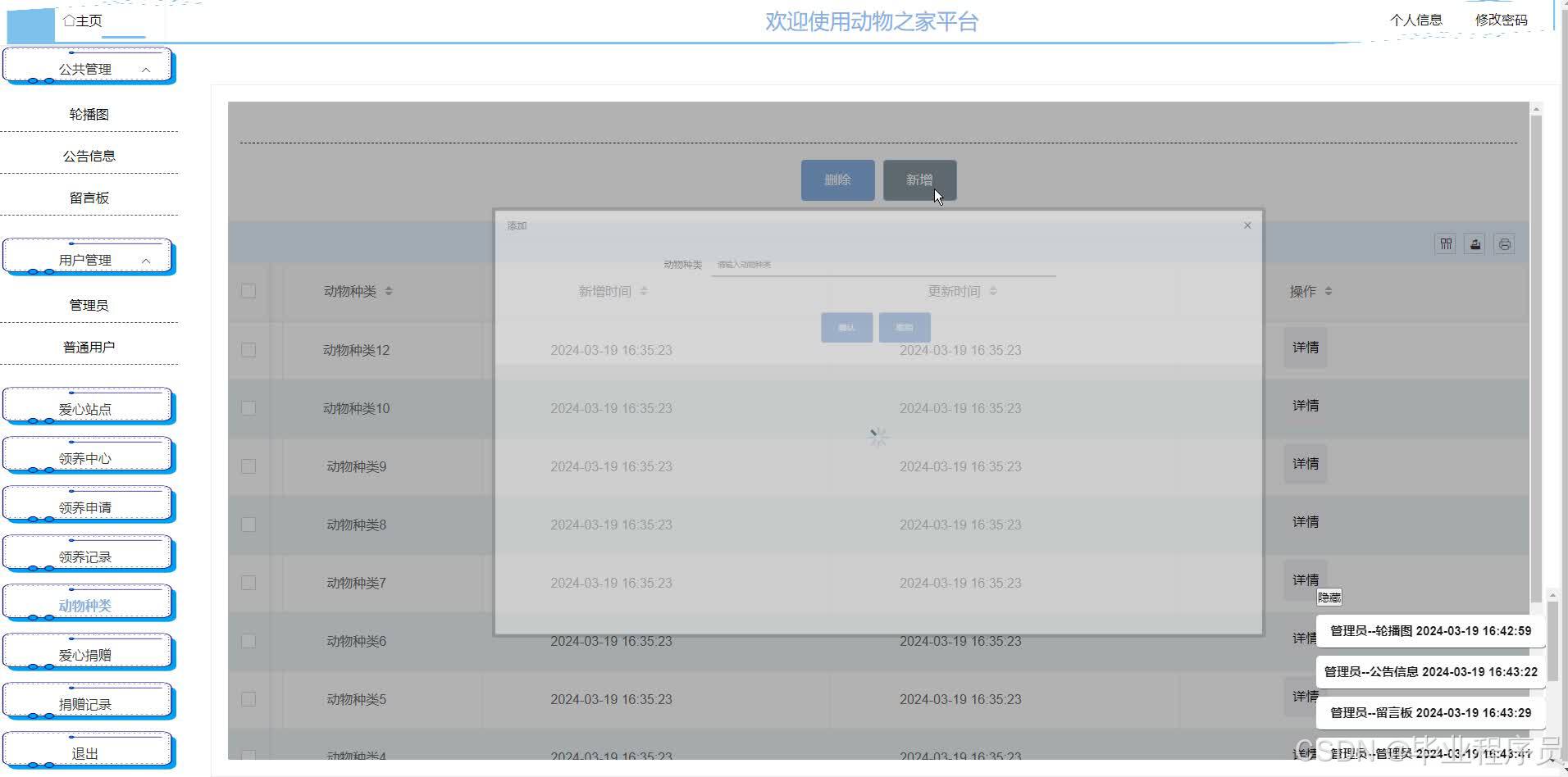Click the 公共管理 group header
Viewport: 1568px width, 777px height.
[88, 66]
